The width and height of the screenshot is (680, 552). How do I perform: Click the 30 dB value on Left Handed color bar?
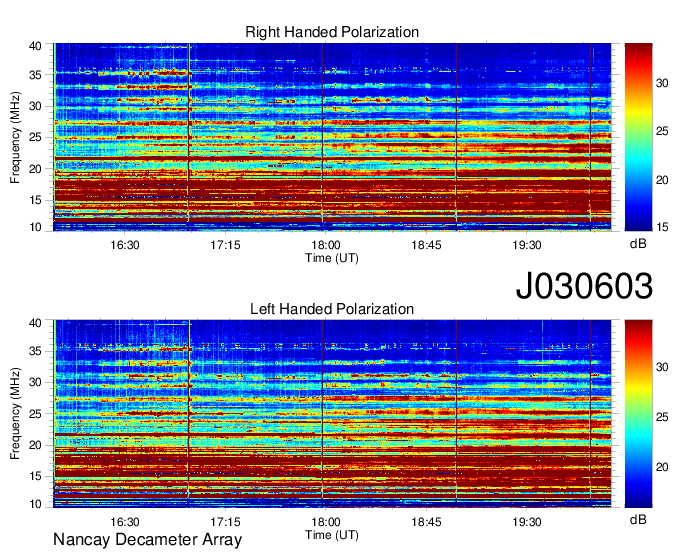(662, 367)
